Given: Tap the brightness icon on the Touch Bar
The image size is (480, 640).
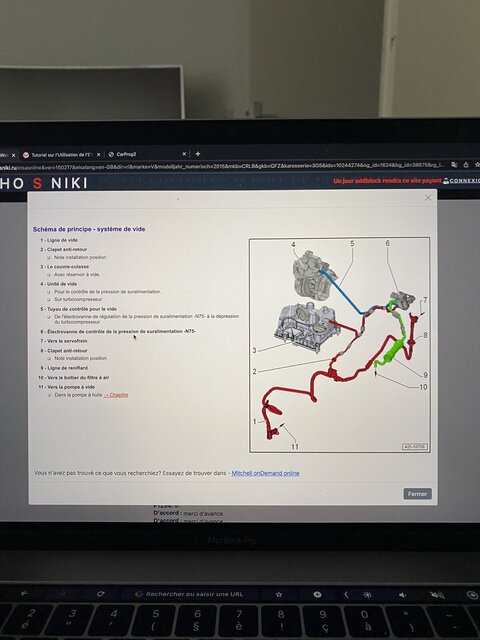Looking at the screenshot, I should [368, 595].
